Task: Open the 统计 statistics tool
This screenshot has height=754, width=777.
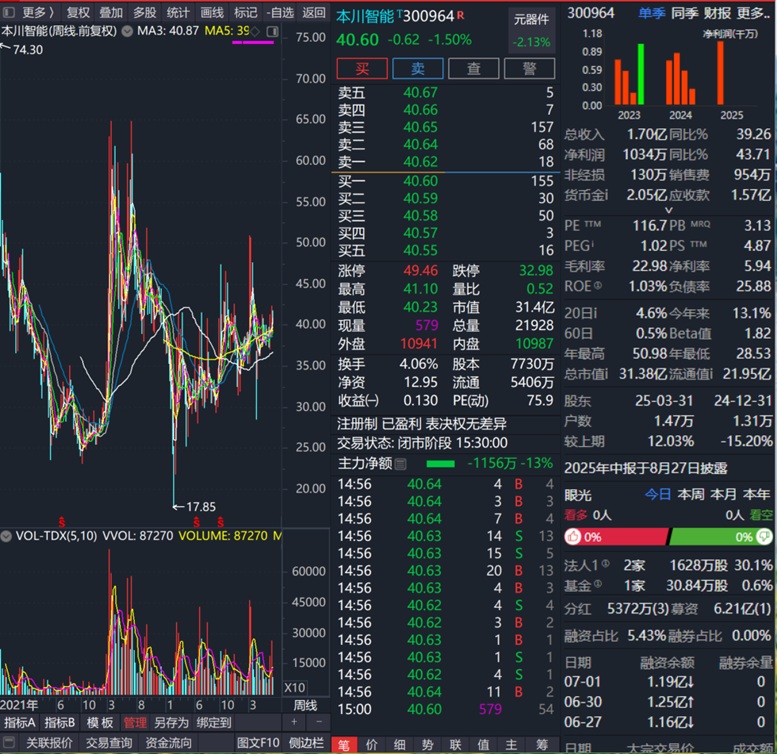Action: pos(178,12)
